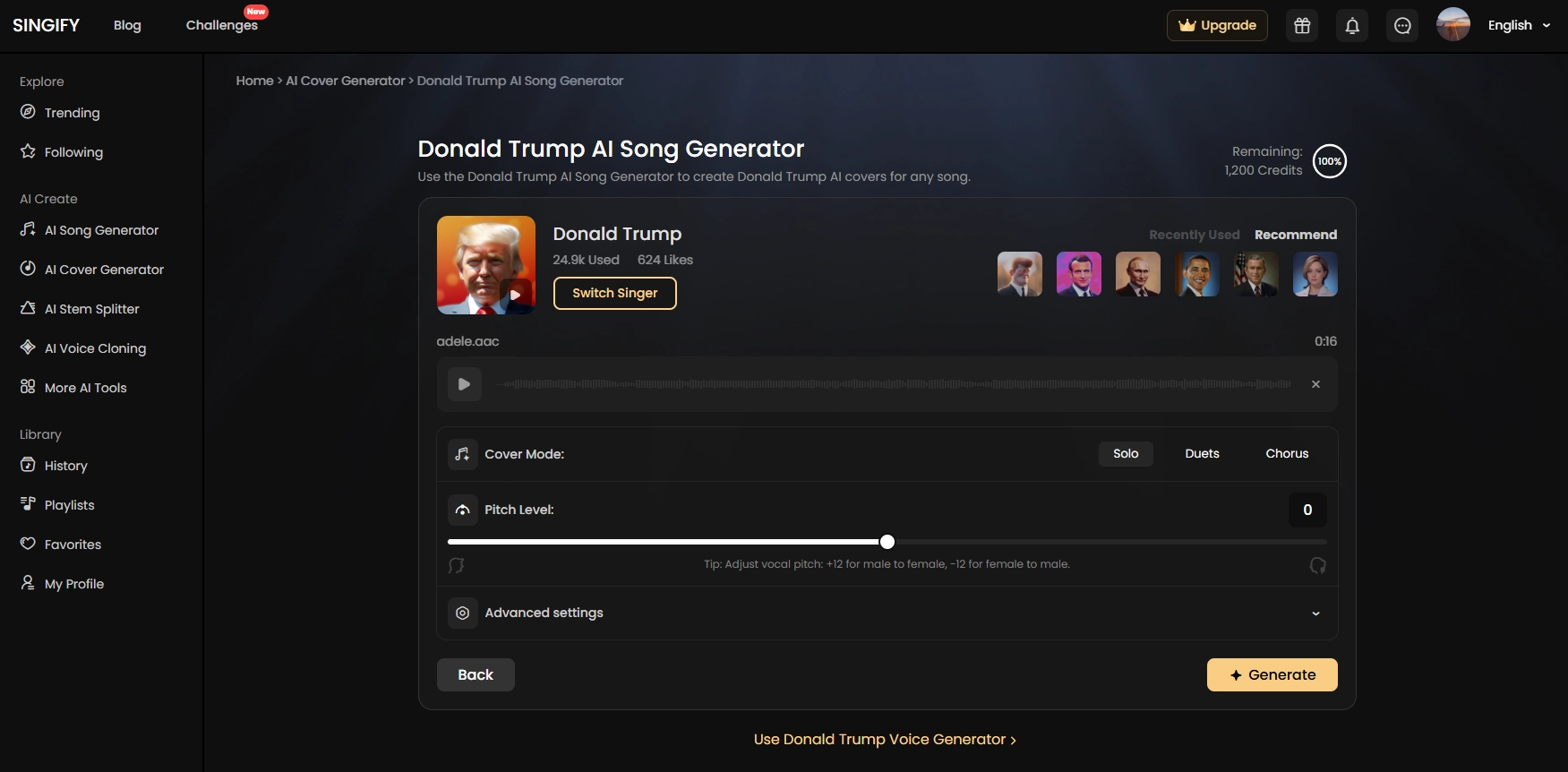Open the notifications bell
Image resolution: width=1568 pixels, height=772 pixels.
1352,26
